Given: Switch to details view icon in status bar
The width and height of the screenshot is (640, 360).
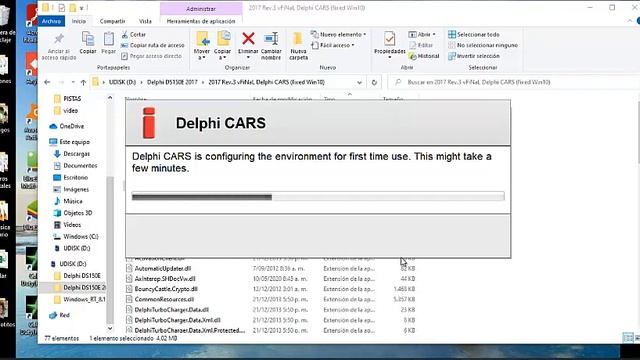Looking at the screenshot, I should (628, 338).
